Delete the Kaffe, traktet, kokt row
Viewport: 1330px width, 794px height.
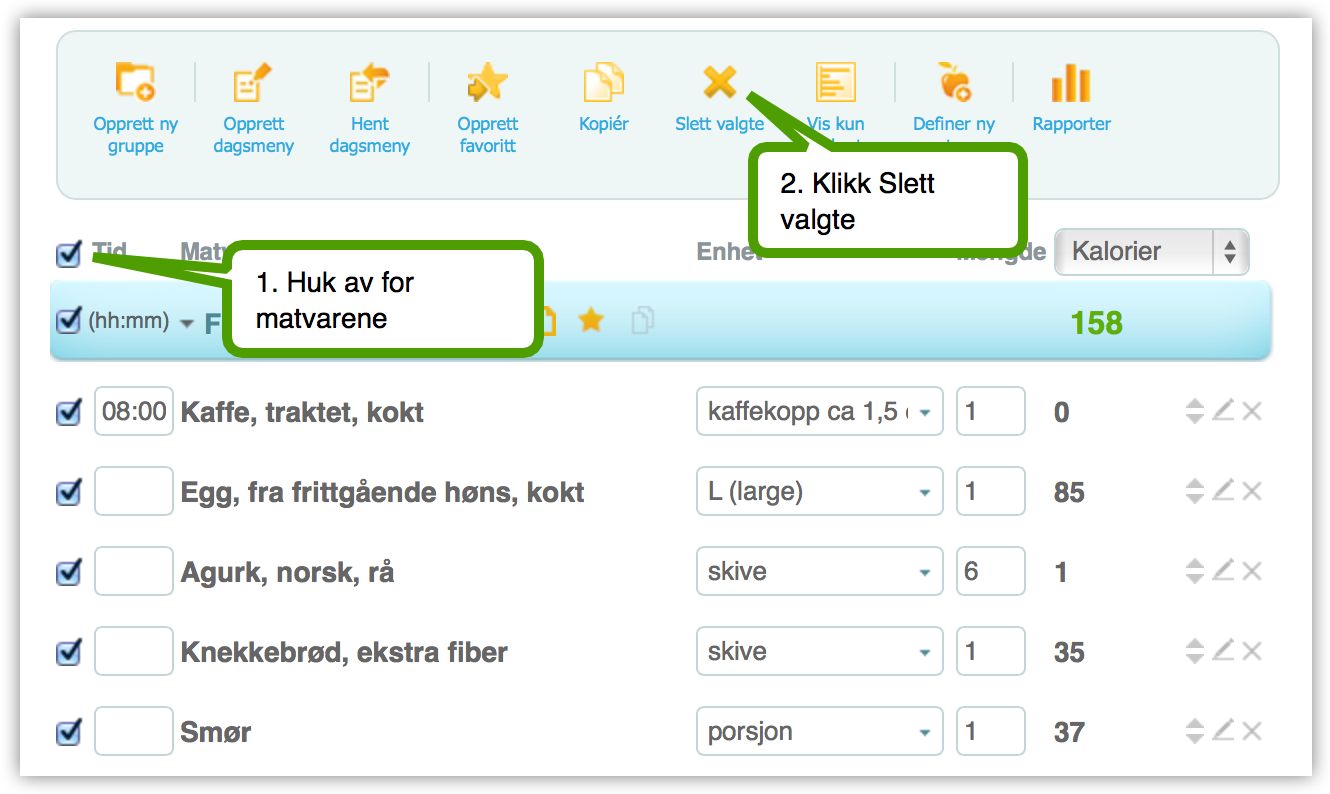1252,411
